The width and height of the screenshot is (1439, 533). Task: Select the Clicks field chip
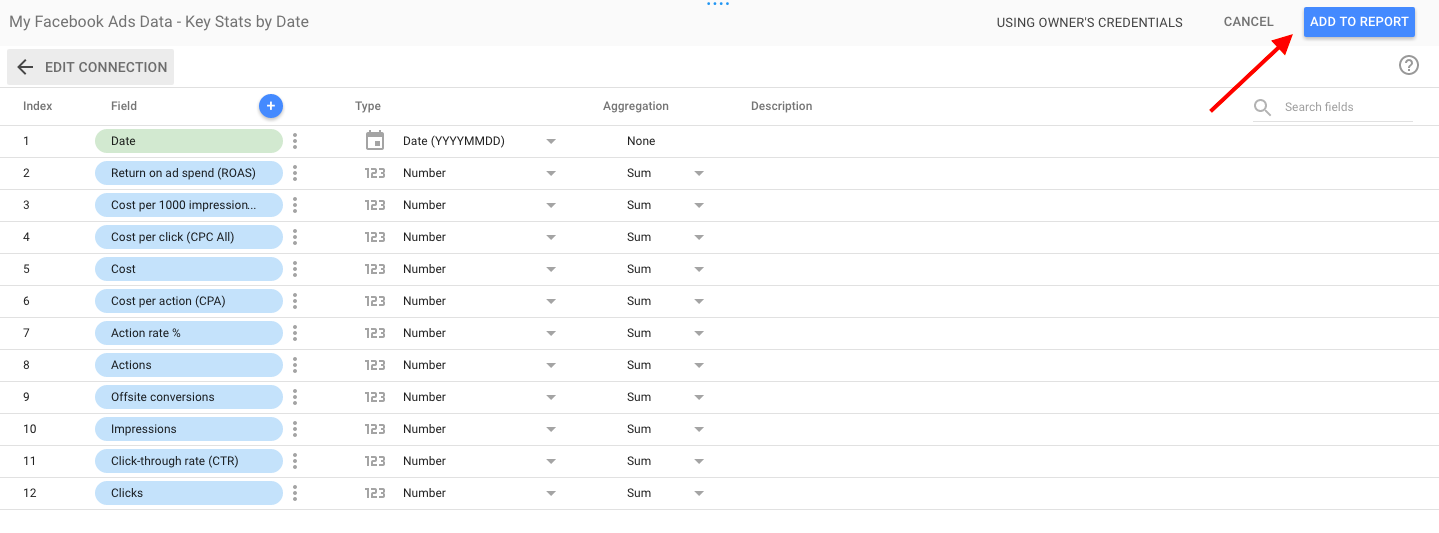click(189, 493)
